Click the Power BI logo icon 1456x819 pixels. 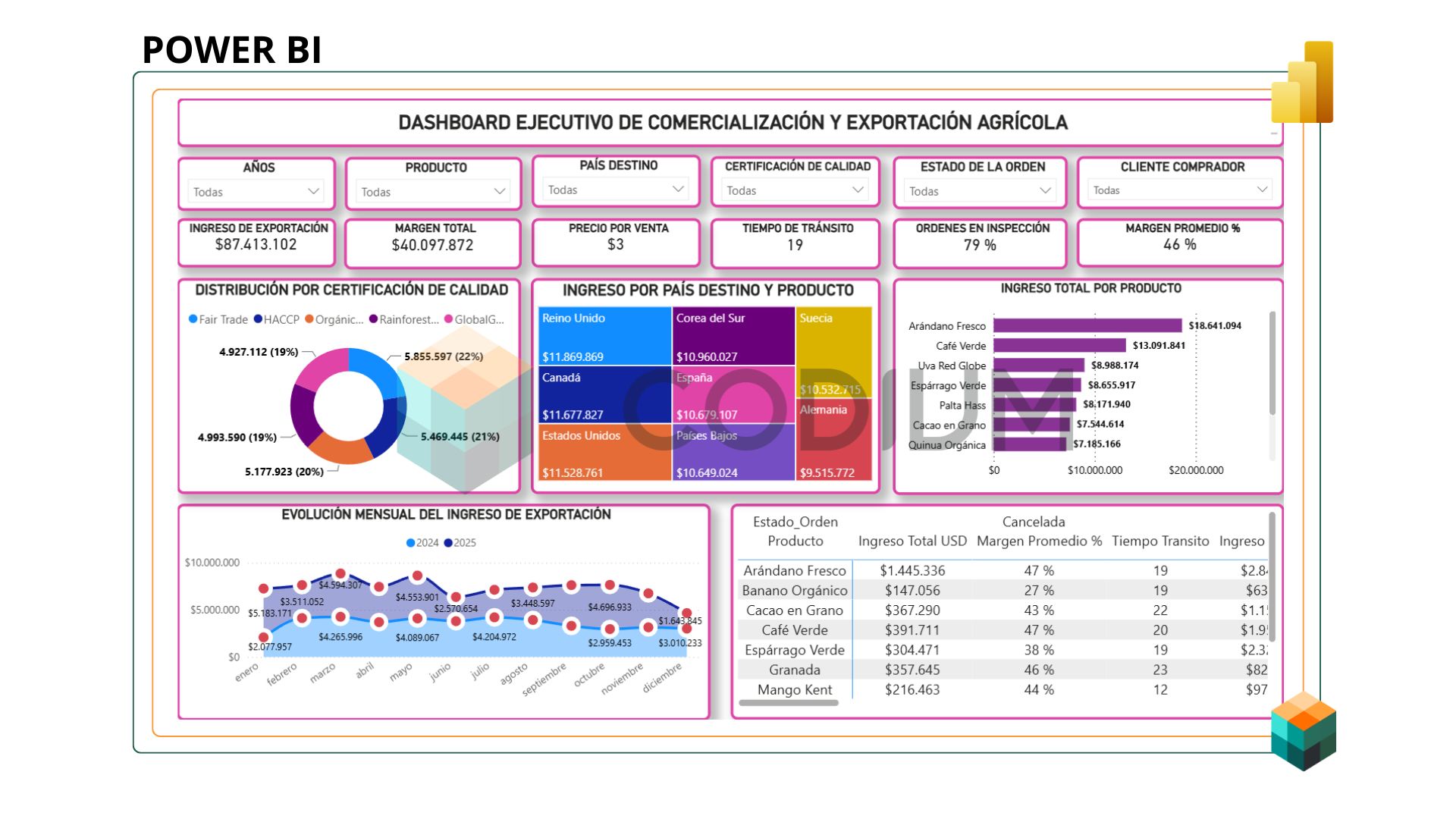point(1302,82)
